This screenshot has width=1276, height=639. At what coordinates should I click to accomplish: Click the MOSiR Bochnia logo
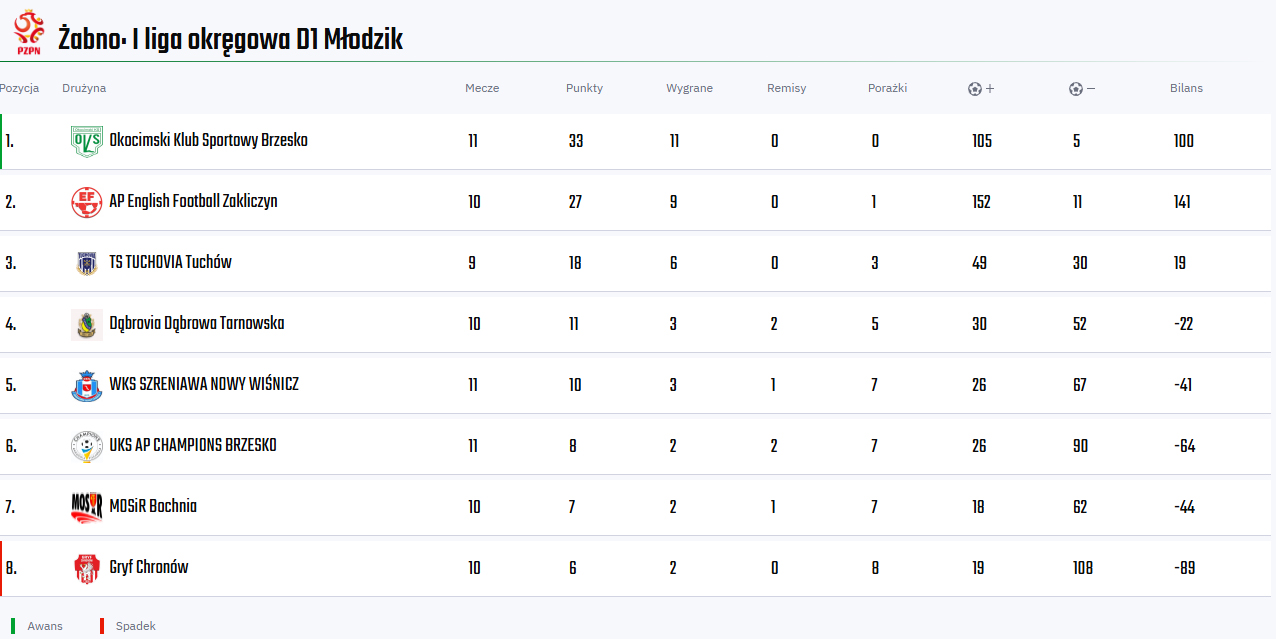[87, 507]
